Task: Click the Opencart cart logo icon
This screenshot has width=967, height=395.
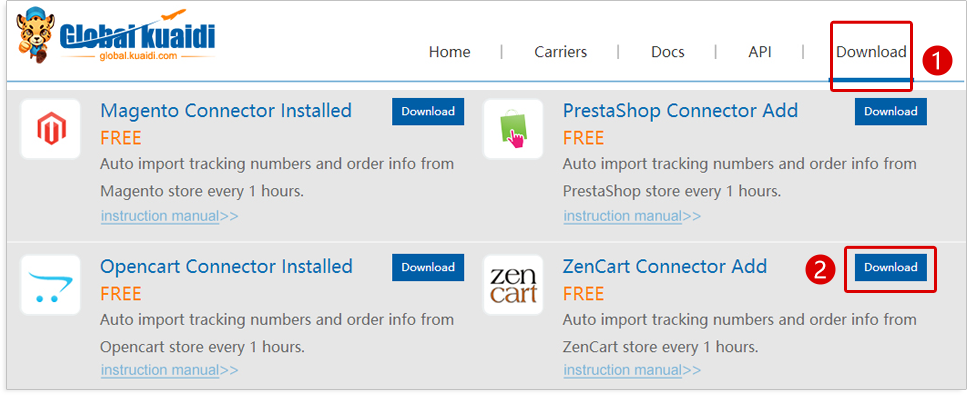Action: pyautogui.click(x=51, y=285)
